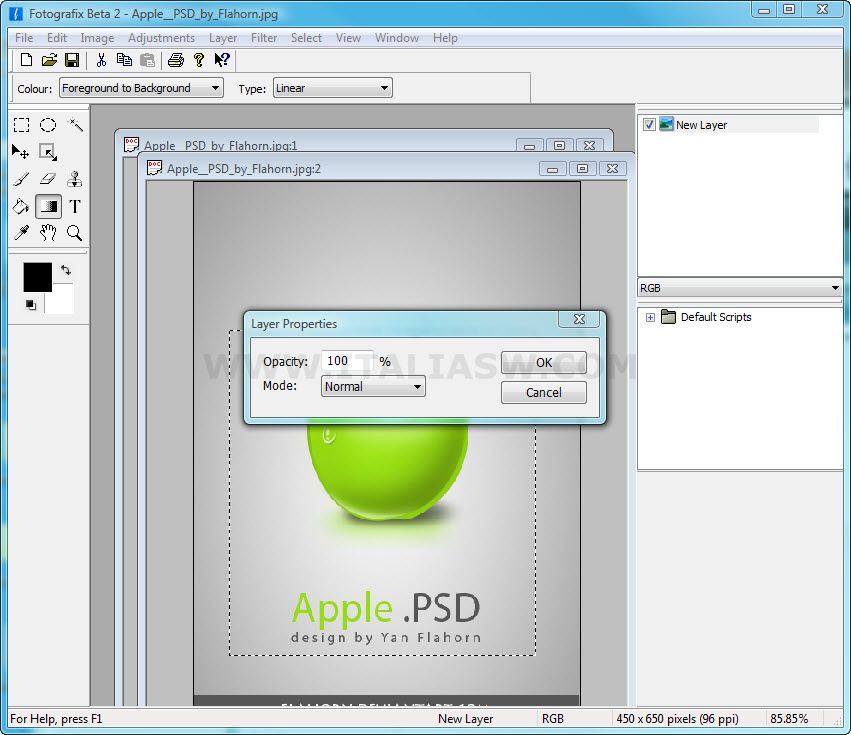The width and height of the screenshot is (851, 735).
Task: Toggle visibility checkbox for New Layer
Action: 649,125
